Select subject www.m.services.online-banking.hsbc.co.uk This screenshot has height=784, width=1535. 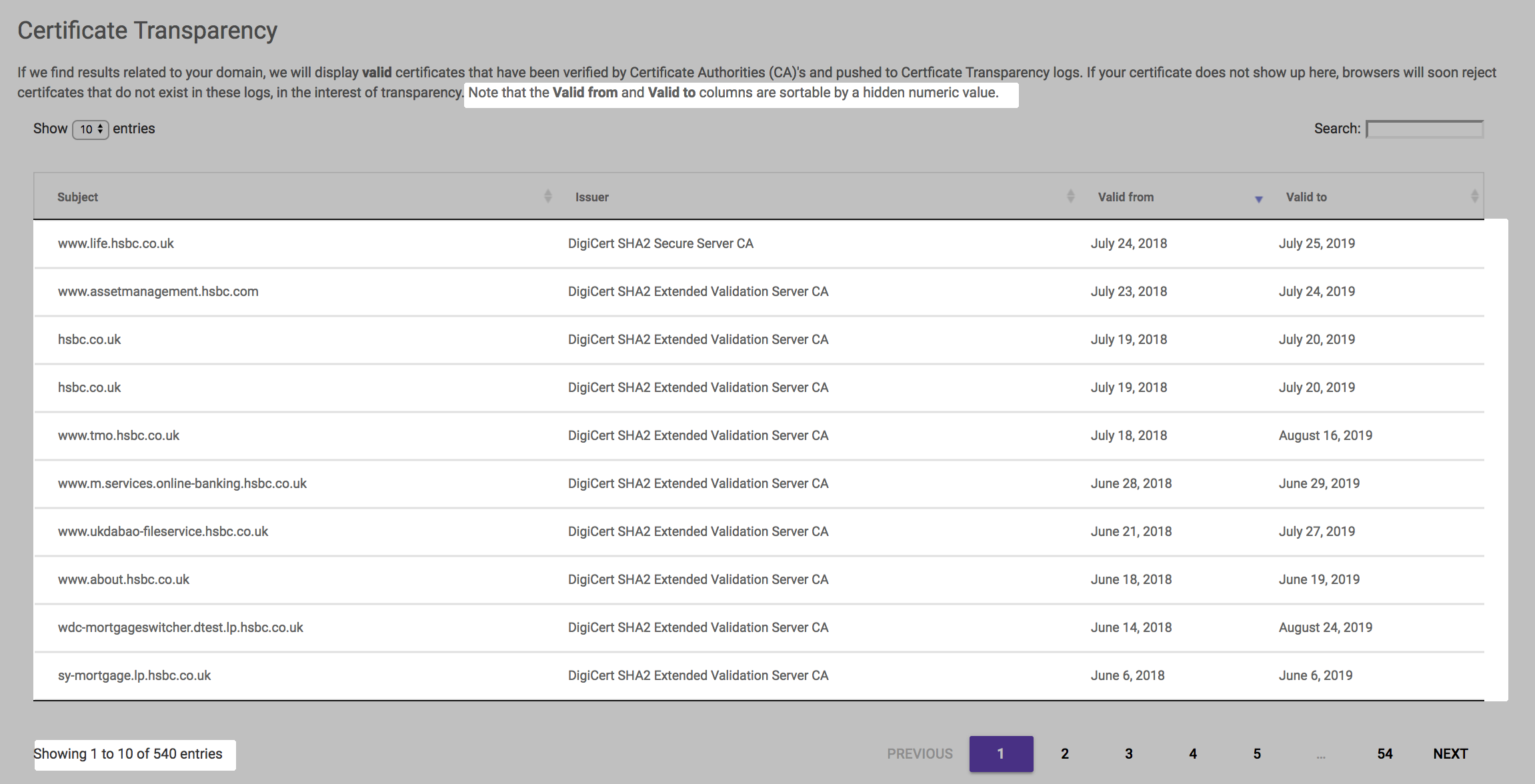[182, 484]
